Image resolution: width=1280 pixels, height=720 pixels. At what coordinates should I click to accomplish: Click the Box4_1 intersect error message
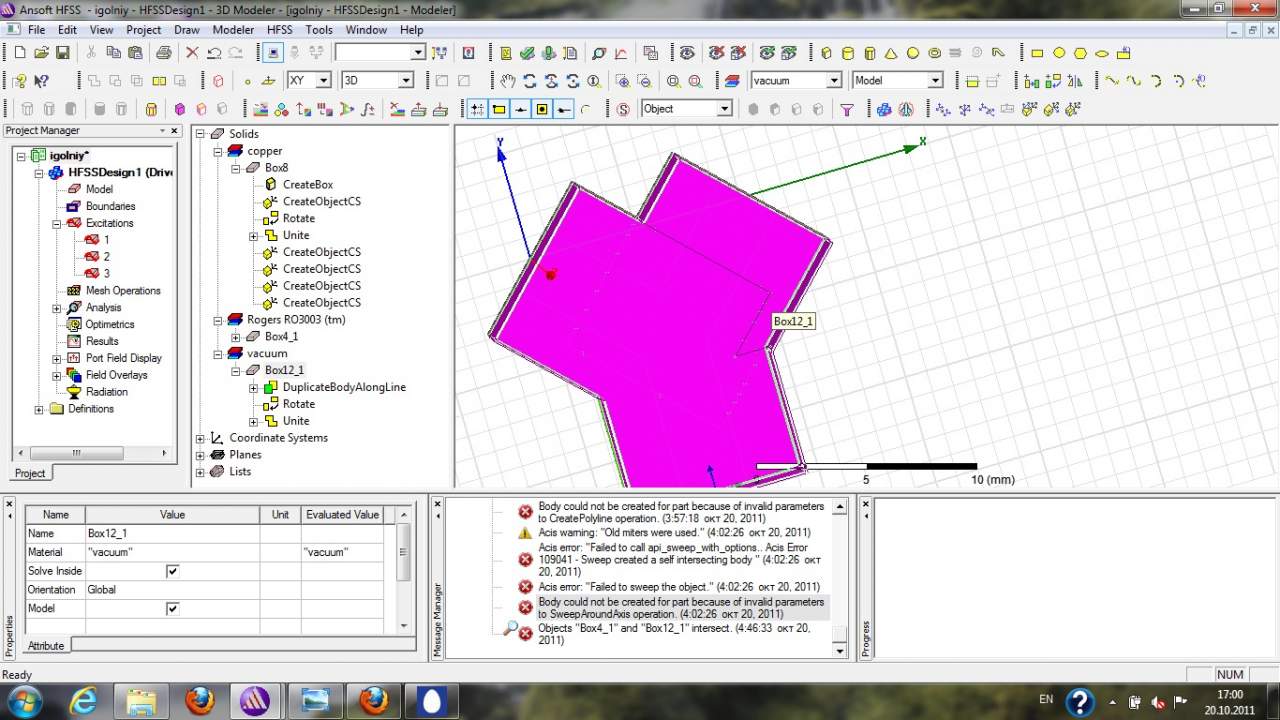674,634
